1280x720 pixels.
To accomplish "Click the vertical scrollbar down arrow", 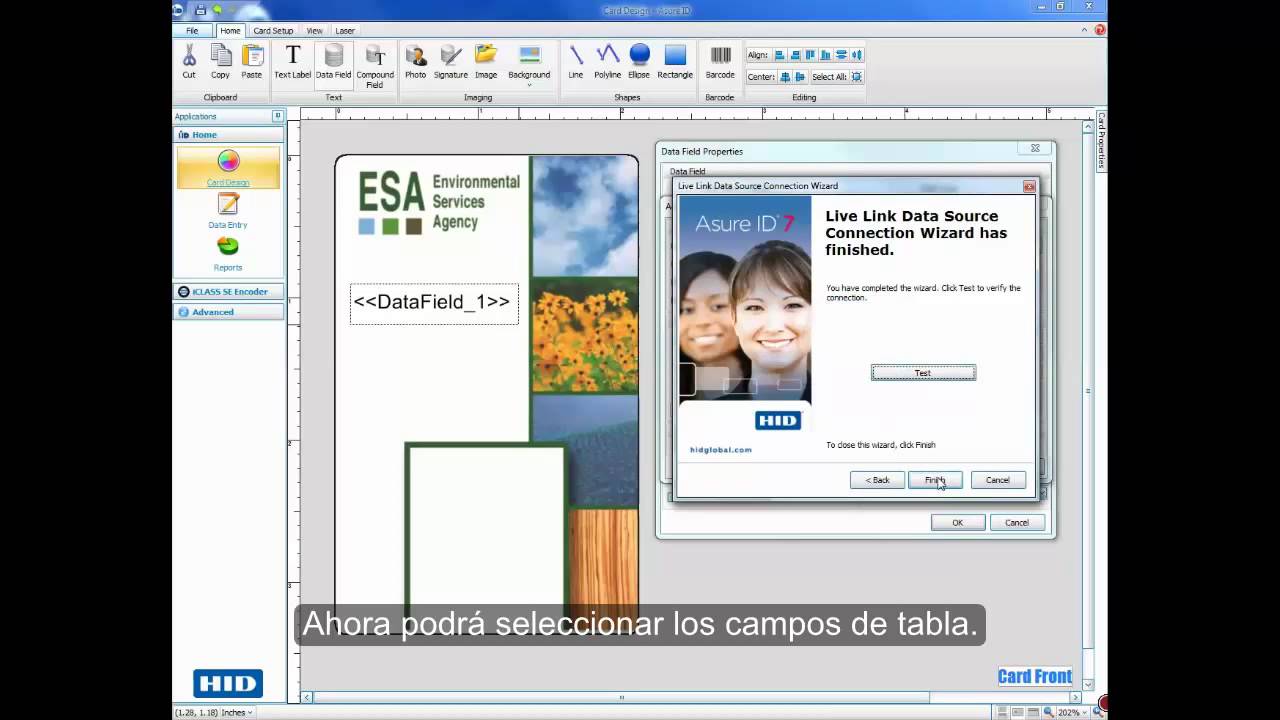I will [x=1089, y=685].
